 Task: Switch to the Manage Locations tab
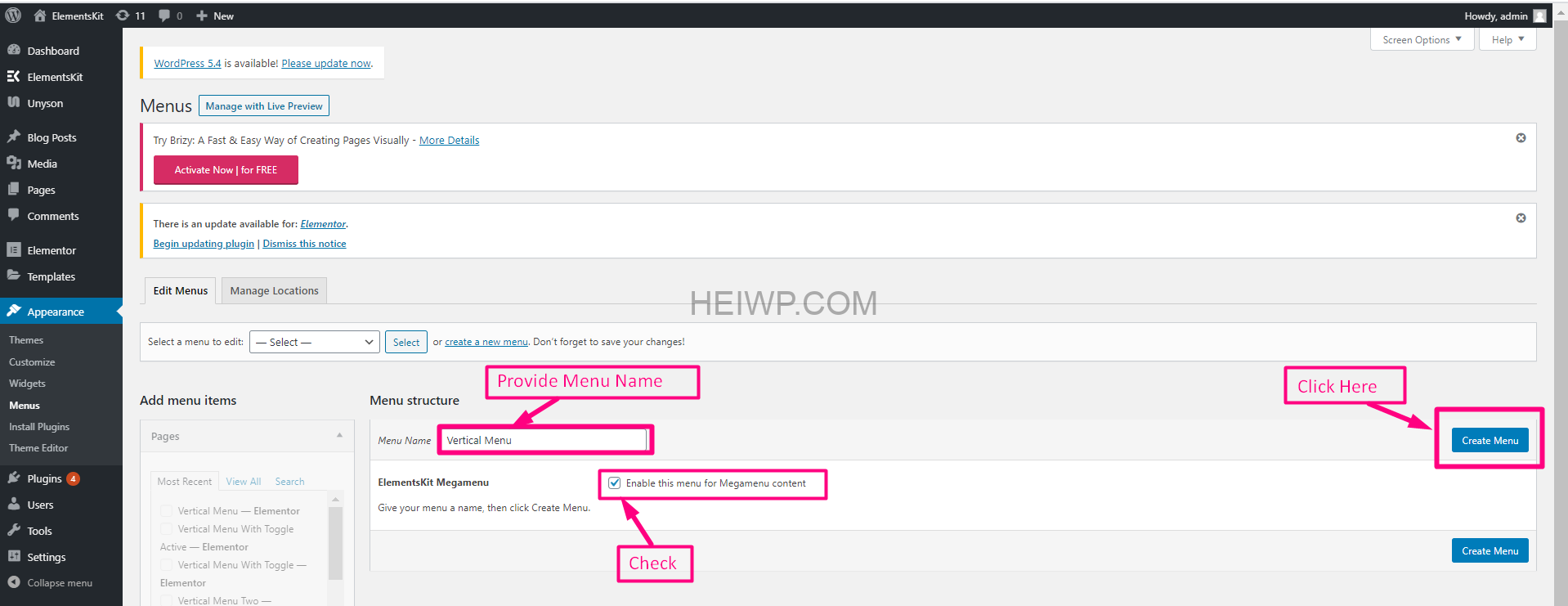coord(274,290)
